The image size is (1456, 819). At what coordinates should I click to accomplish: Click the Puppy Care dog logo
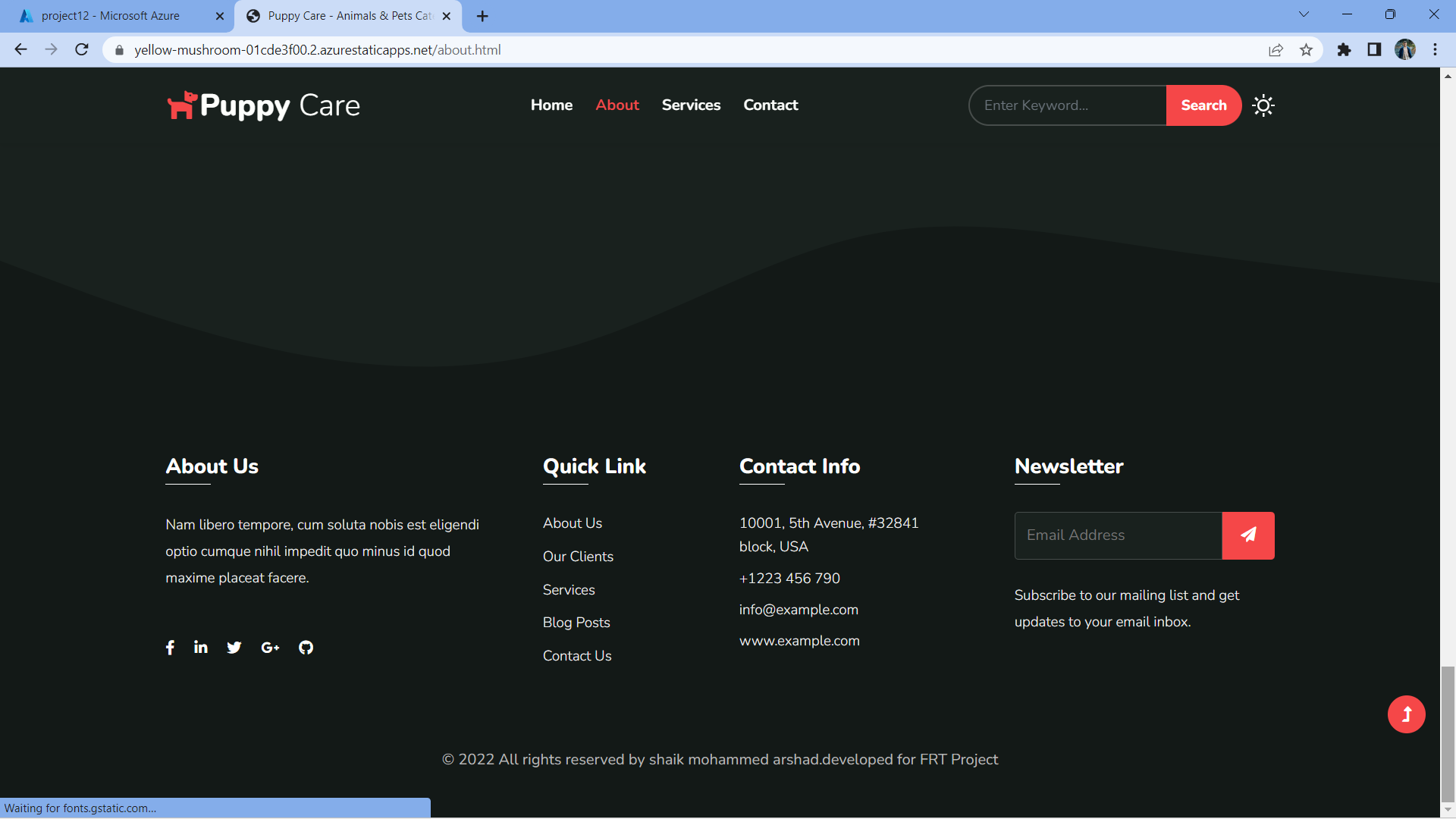click(180, 105)
